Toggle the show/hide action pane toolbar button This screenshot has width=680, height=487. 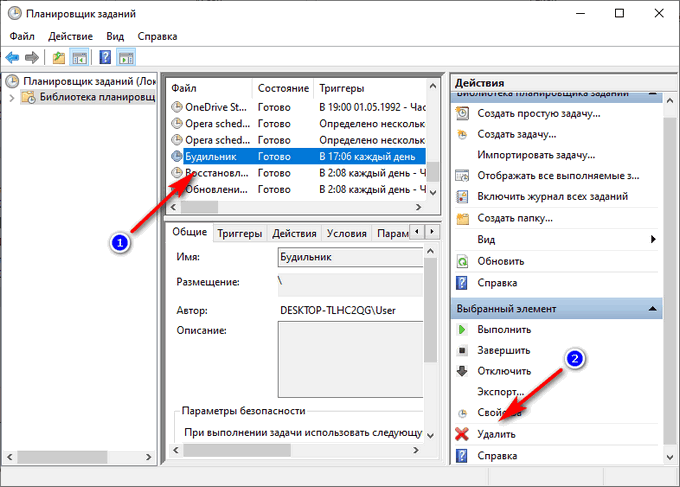(x=125, y=58)
